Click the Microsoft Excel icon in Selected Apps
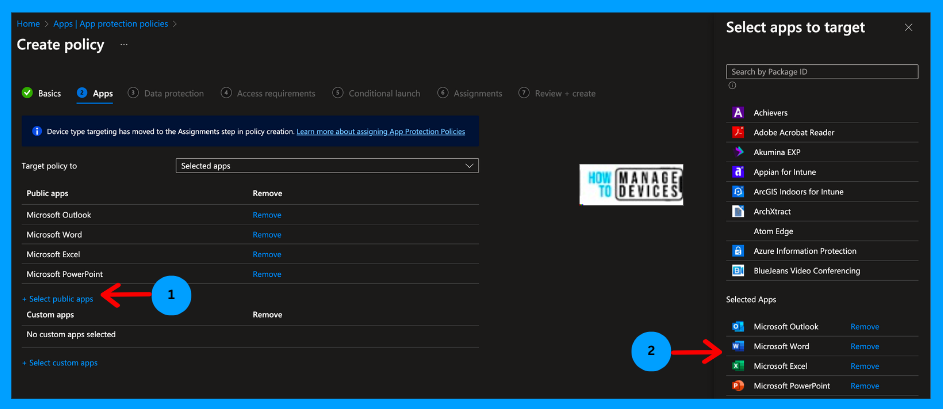This screenshot has width=943, height=409. pyautogui.click(x=738, y=366)
